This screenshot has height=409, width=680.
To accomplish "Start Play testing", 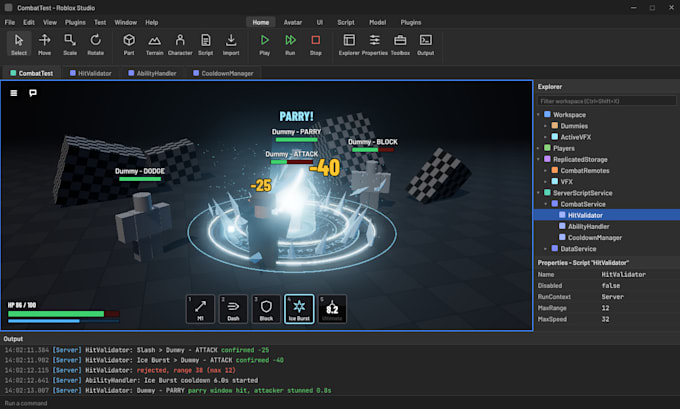I will [x=265, y=44].
